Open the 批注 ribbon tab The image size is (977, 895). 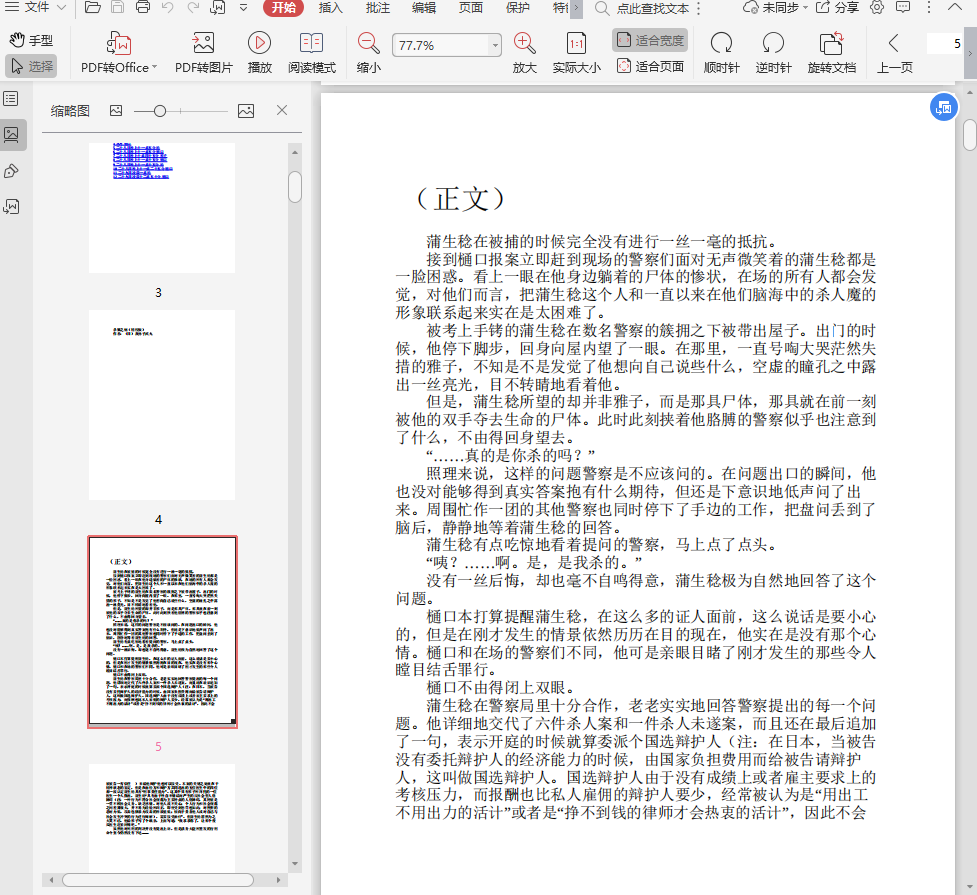coord(378,8)
